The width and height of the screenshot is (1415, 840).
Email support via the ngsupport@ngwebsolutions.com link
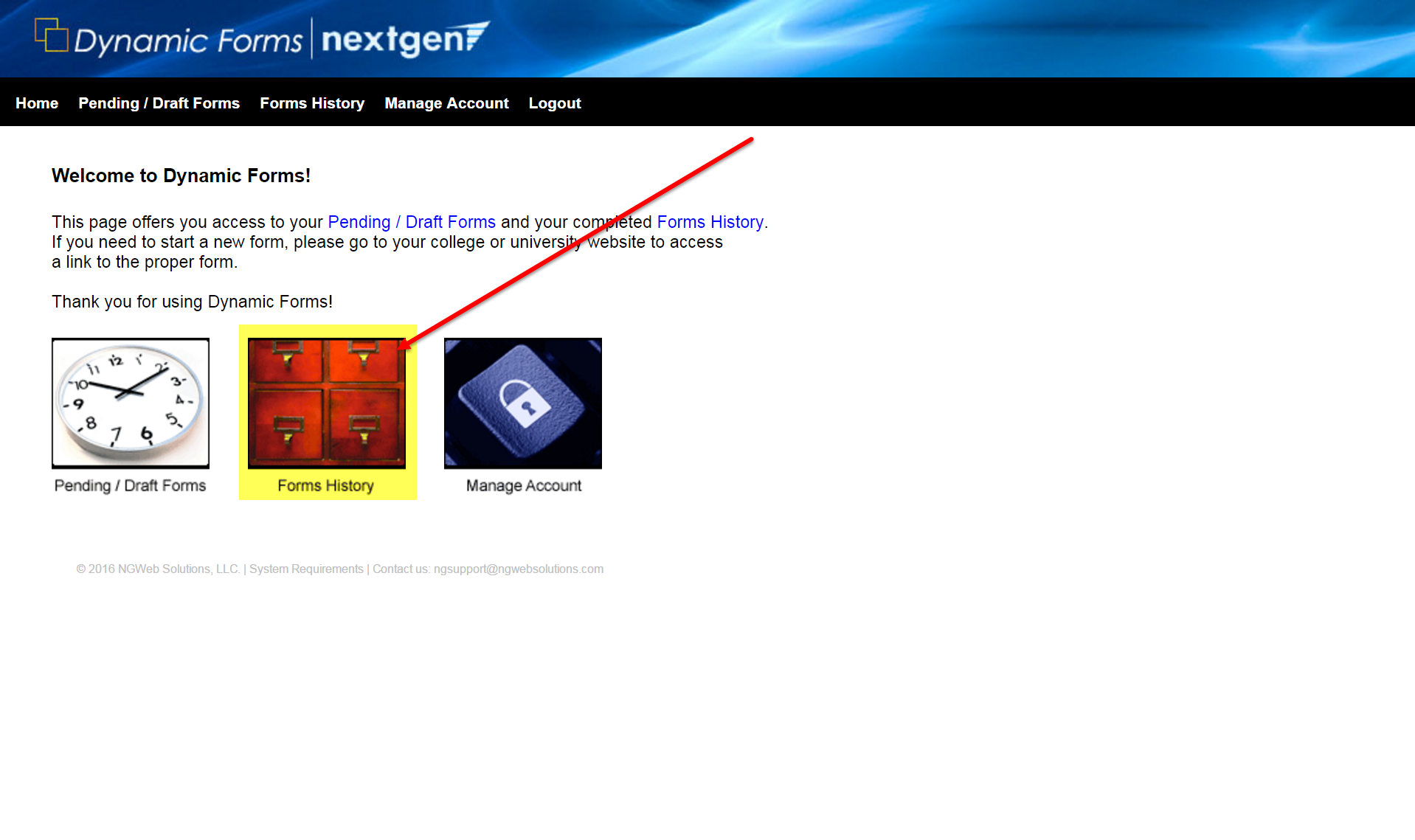(x=517, y=569)
